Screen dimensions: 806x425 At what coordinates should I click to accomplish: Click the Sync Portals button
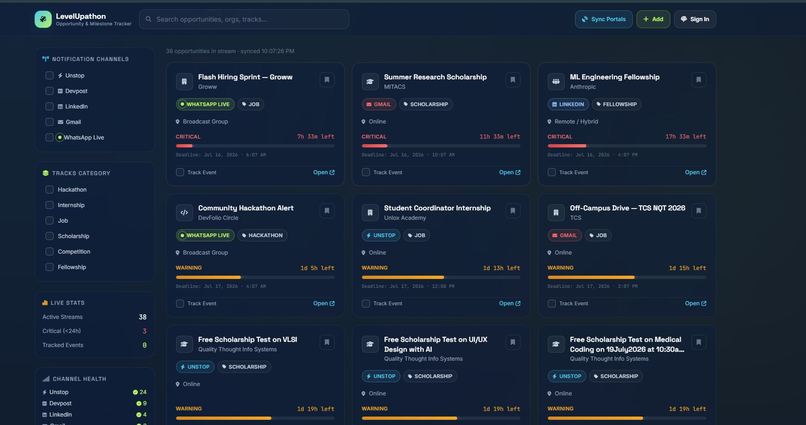pos(603,19)
